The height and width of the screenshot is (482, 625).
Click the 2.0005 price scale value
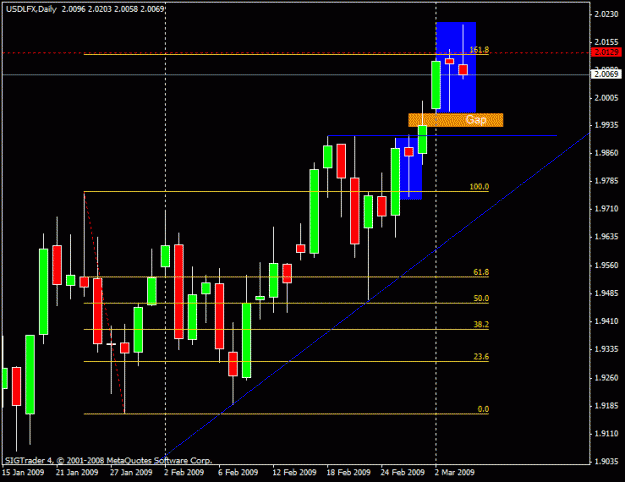pyautogui.click(x=607, y=98)
